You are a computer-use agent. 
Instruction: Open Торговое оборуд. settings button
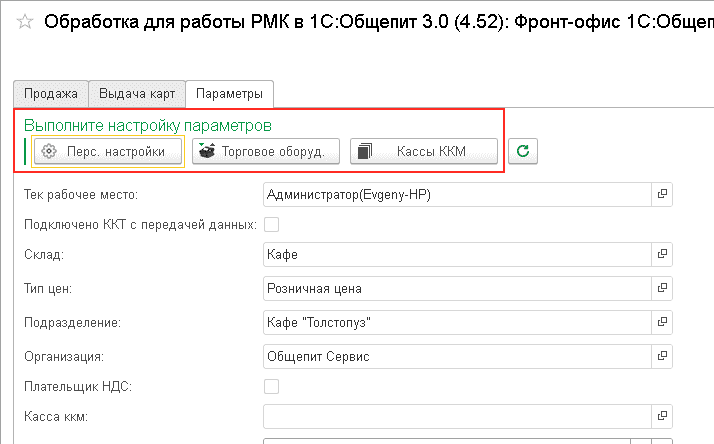tap(266, 151)
